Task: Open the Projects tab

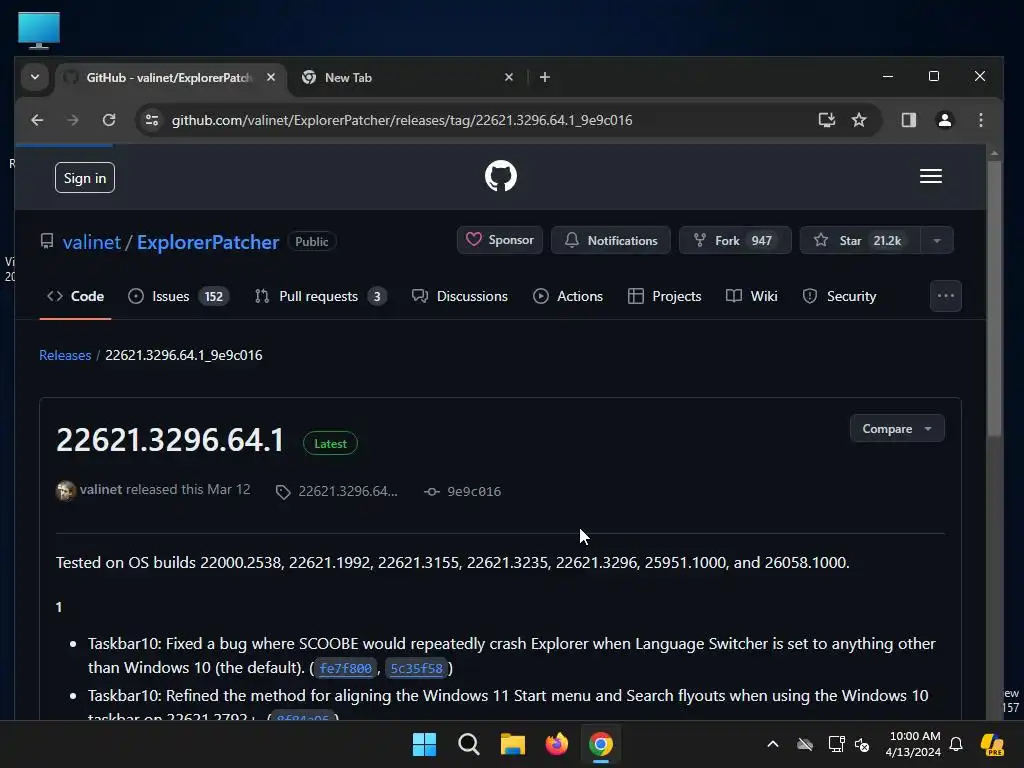Action: coord(665,296)
